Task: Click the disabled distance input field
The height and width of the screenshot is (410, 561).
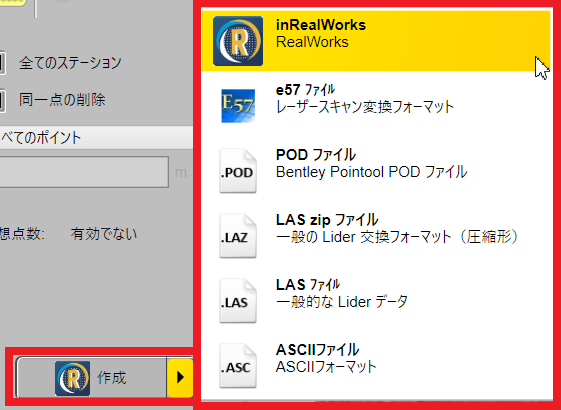Action: click(x=84, y=172)
